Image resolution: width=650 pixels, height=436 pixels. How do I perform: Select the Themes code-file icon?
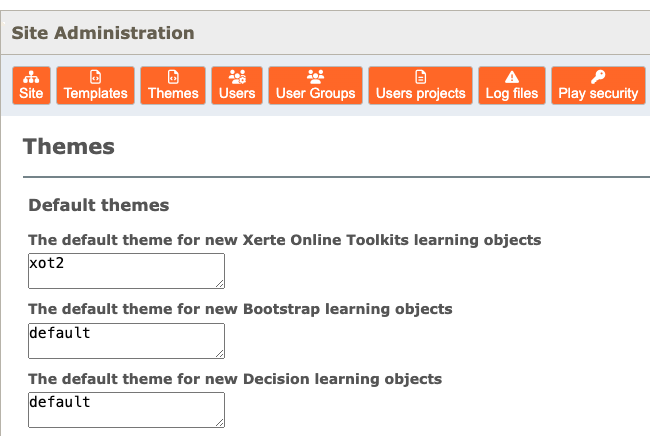tap(173, 77)
